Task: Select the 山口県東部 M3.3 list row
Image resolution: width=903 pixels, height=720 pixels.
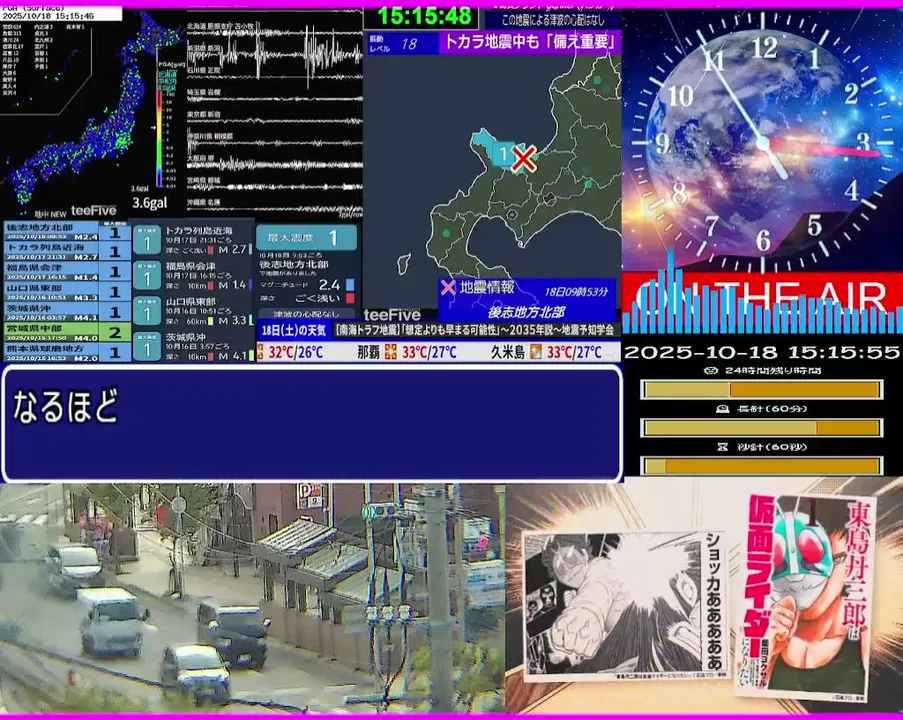Action: [67, 292]
